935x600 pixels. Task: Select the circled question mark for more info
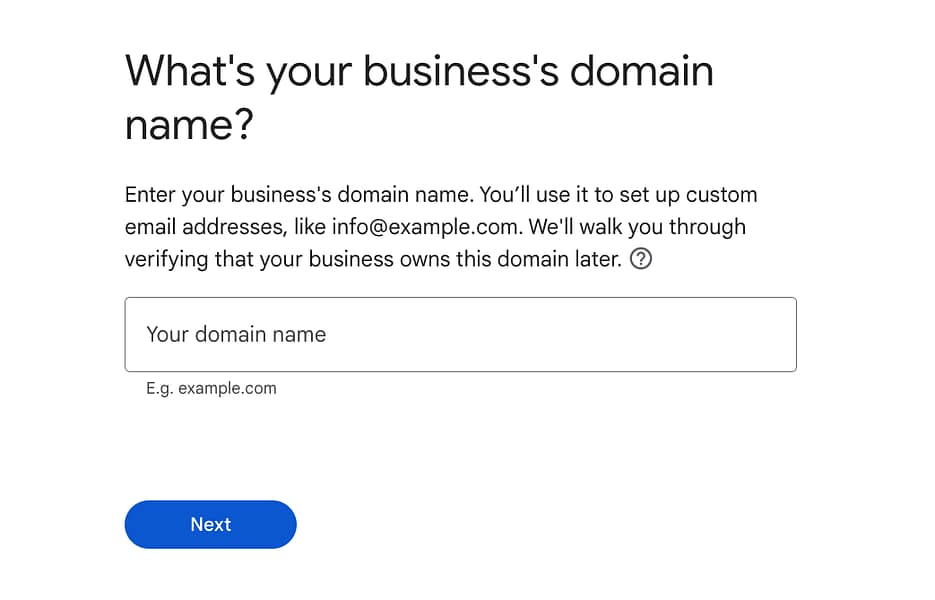(x=641, y=259)
